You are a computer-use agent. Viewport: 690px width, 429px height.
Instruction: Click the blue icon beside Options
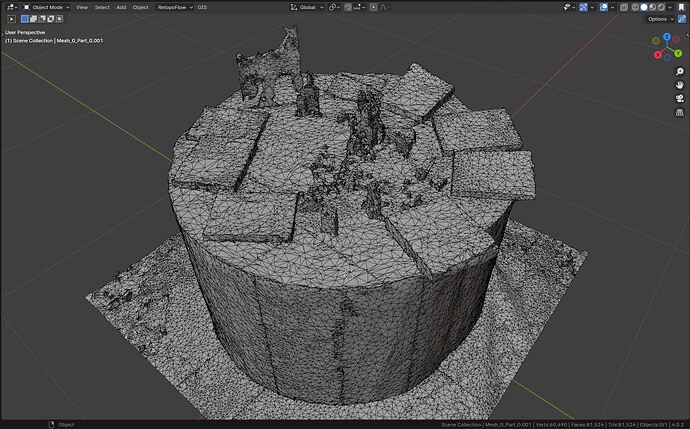point(682,19)
